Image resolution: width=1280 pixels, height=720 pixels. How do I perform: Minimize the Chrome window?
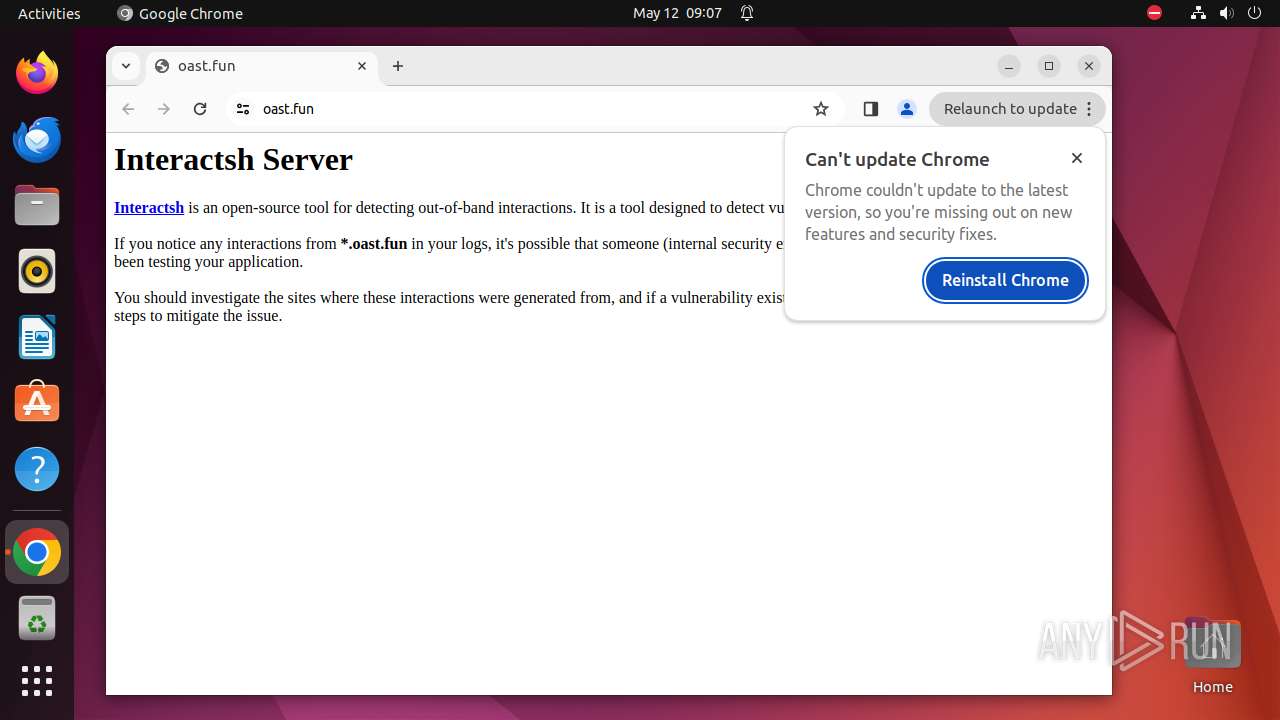(1009, 66)
